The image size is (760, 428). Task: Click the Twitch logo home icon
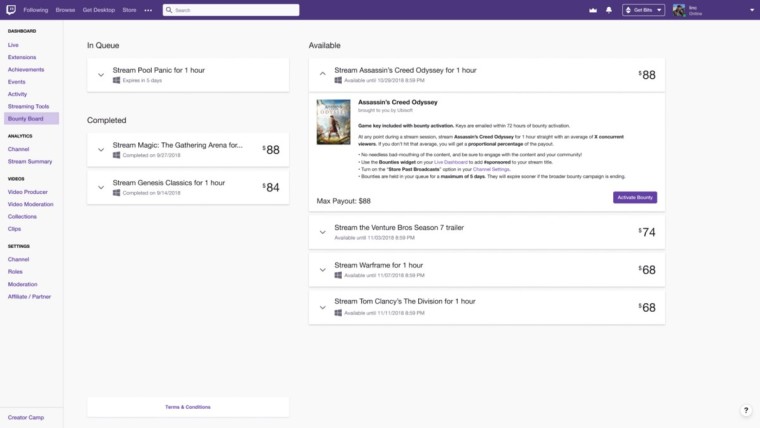click(x=11, y=10)
